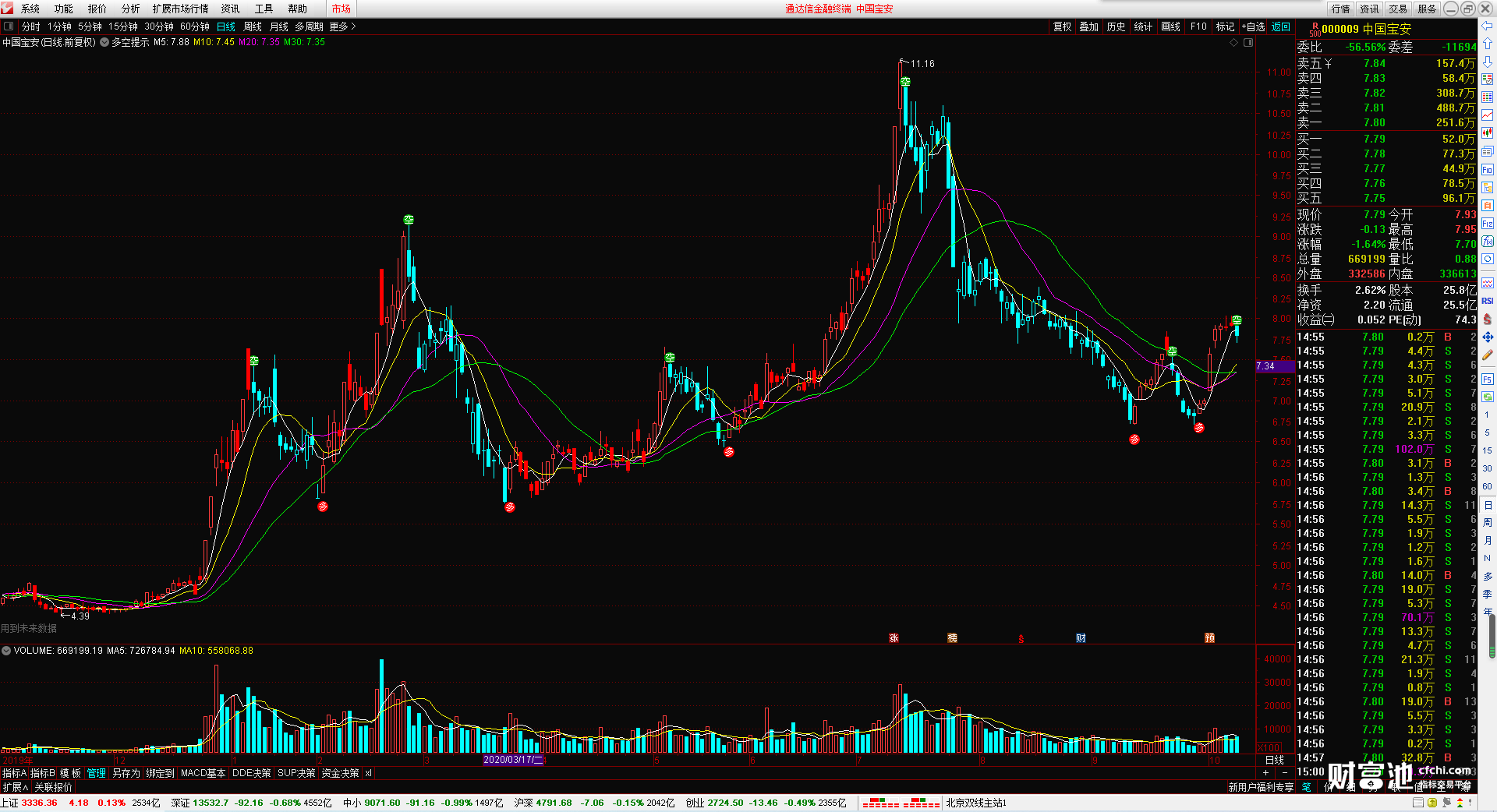
Task: Click the circle icon below f(x)
Action: [x=1488, y=259]
